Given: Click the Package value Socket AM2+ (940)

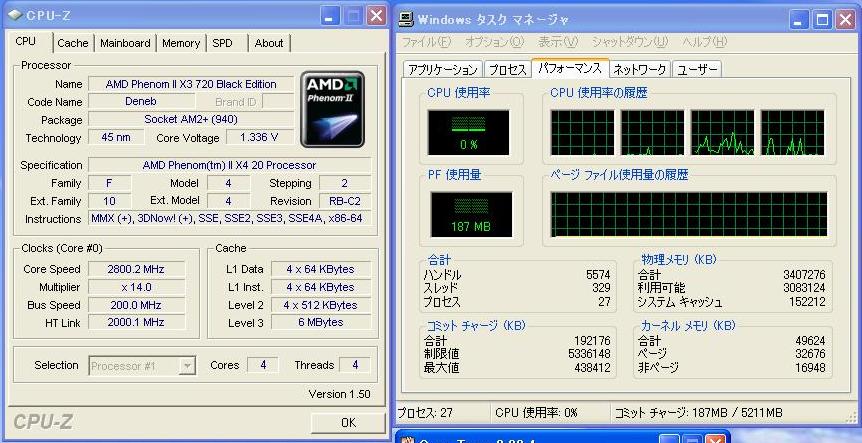Looking at the screenshot, I should (191, 119).
